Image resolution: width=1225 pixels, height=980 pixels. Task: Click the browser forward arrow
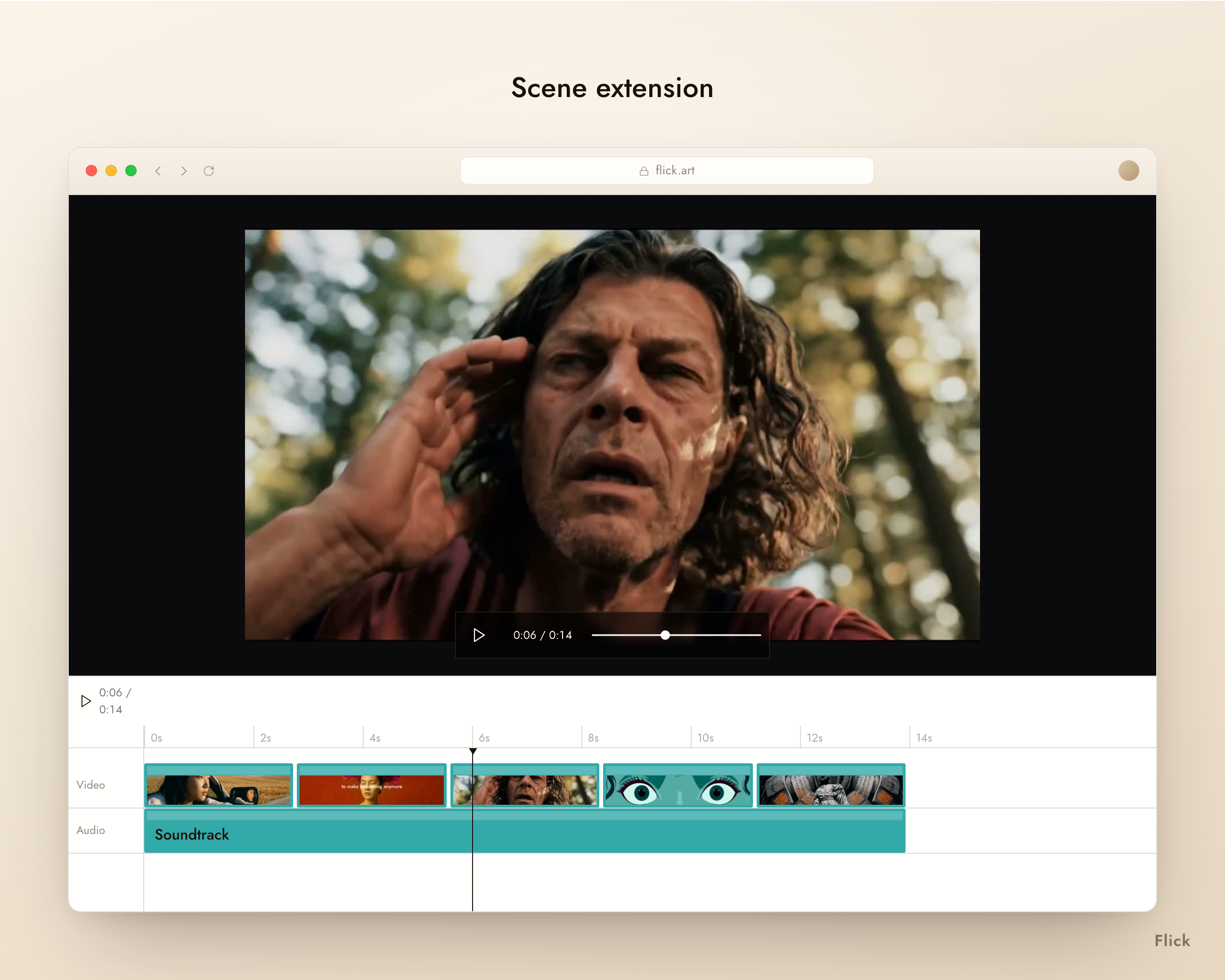184,171
